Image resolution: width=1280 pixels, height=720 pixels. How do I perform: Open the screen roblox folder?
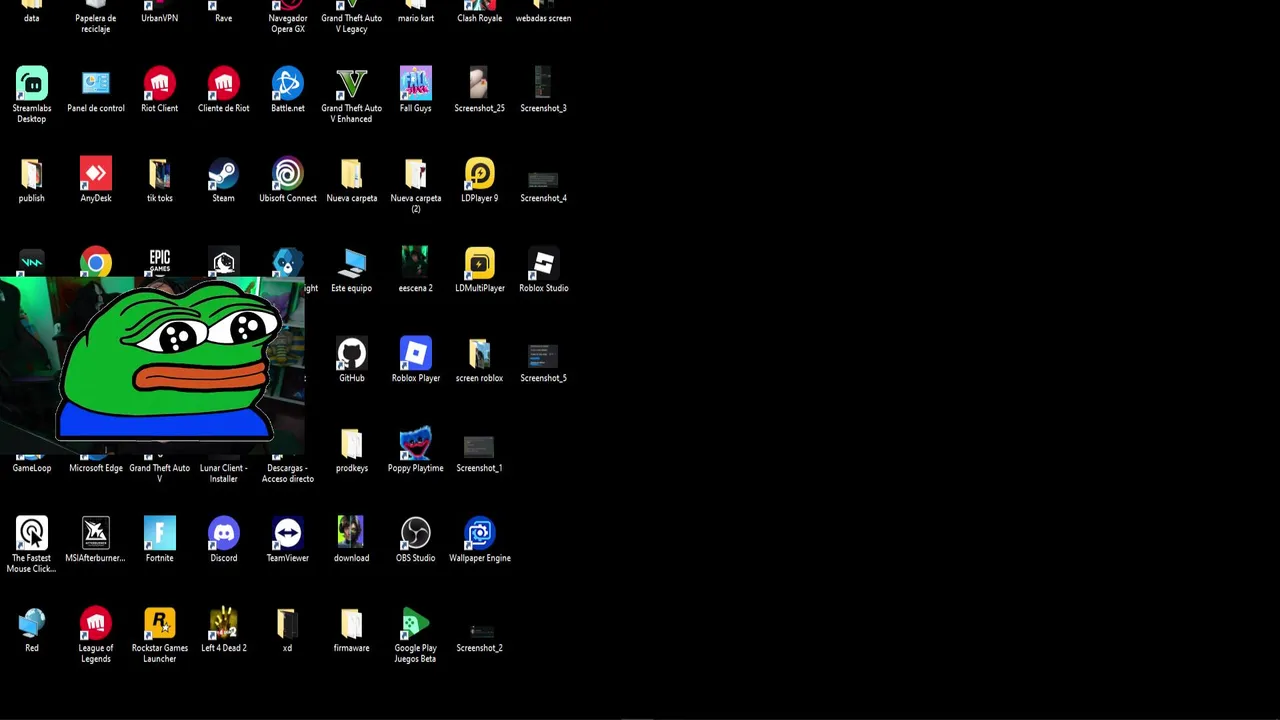(479, 354)
